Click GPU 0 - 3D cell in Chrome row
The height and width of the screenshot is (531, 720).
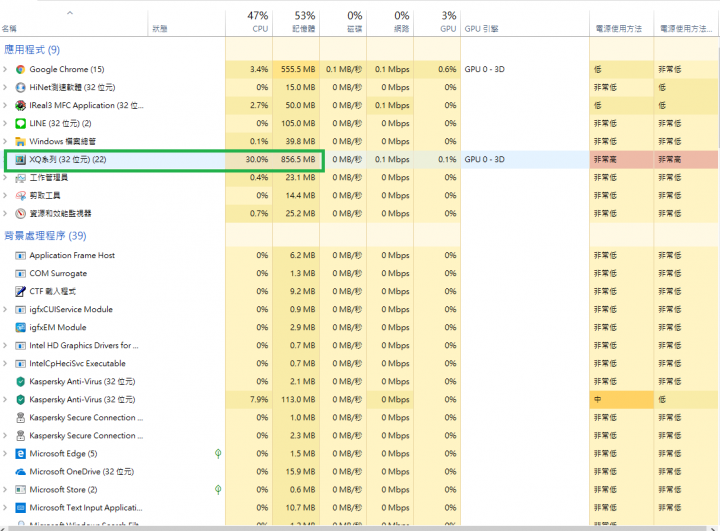tap(525, 69)
